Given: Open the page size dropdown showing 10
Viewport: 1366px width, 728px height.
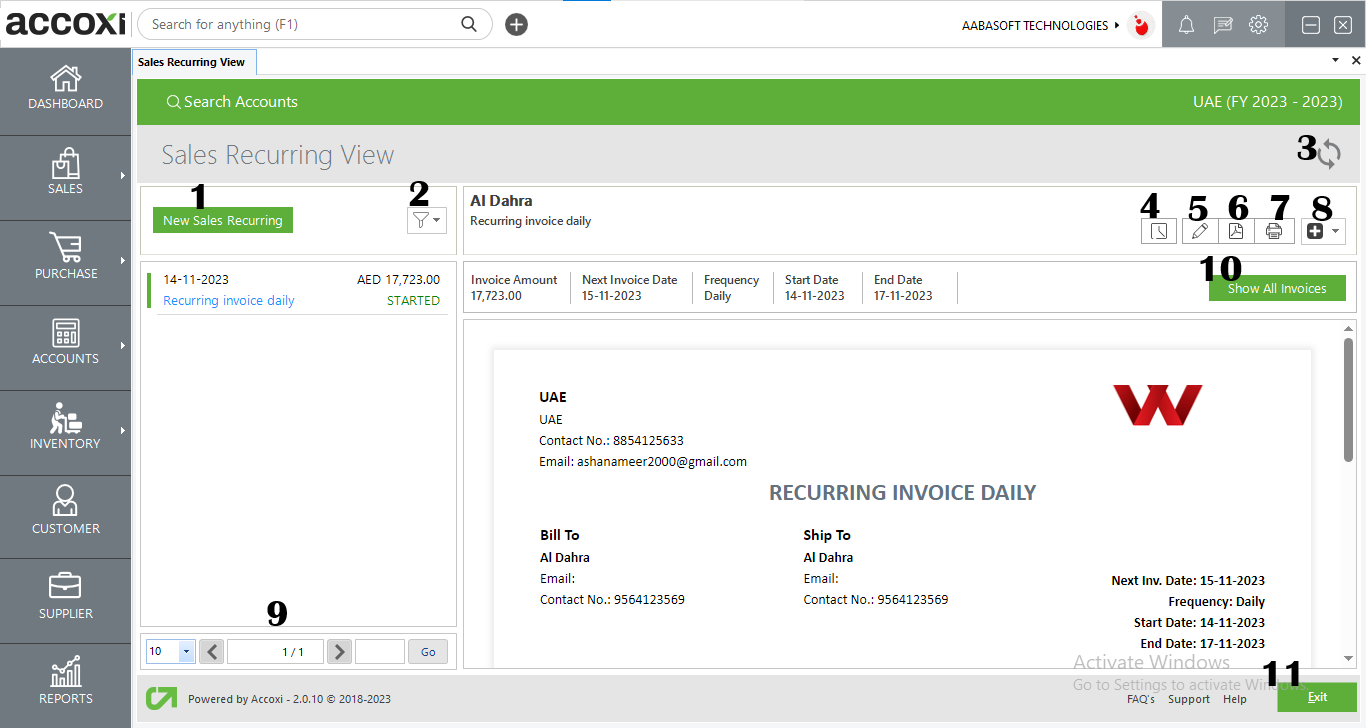Looking at the screenshot, I should click(170, 651).
